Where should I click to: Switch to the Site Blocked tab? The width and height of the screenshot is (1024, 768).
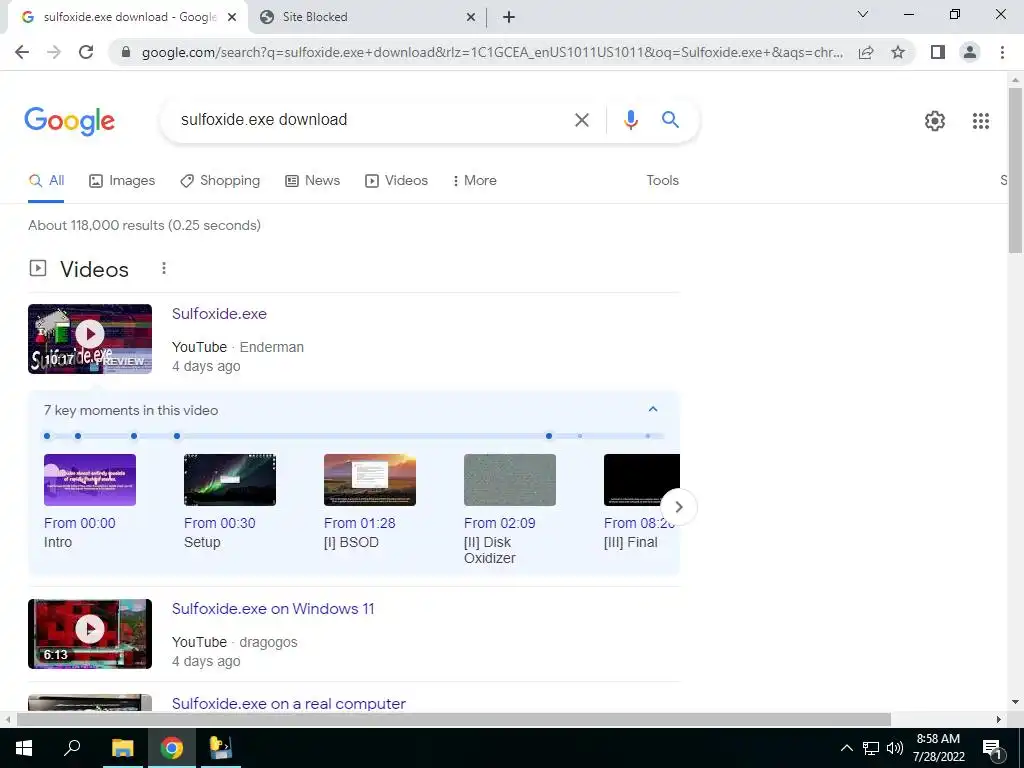click(368, 18)
